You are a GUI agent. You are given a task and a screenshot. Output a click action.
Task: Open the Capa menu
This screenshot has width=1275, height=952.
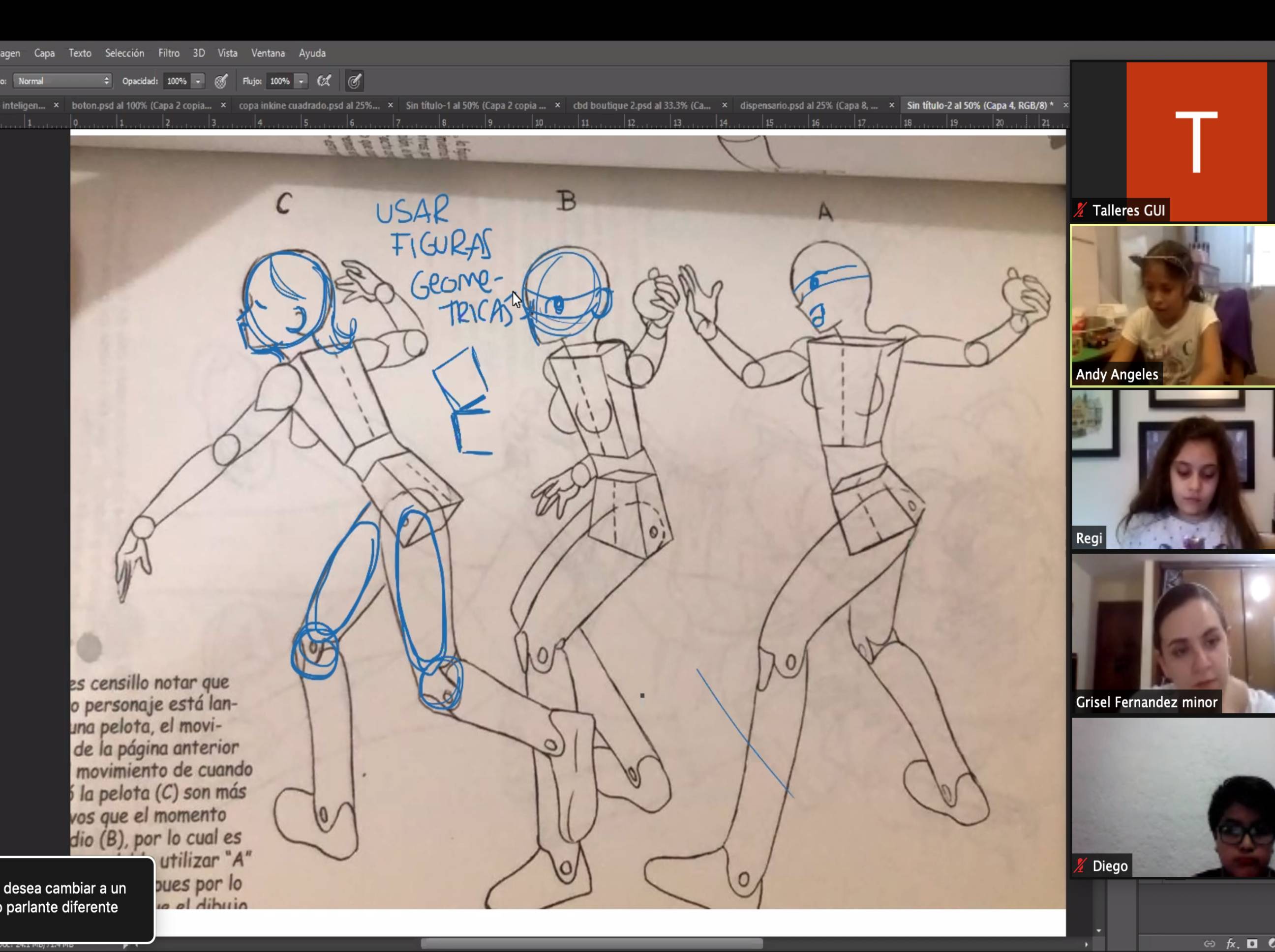44,53
